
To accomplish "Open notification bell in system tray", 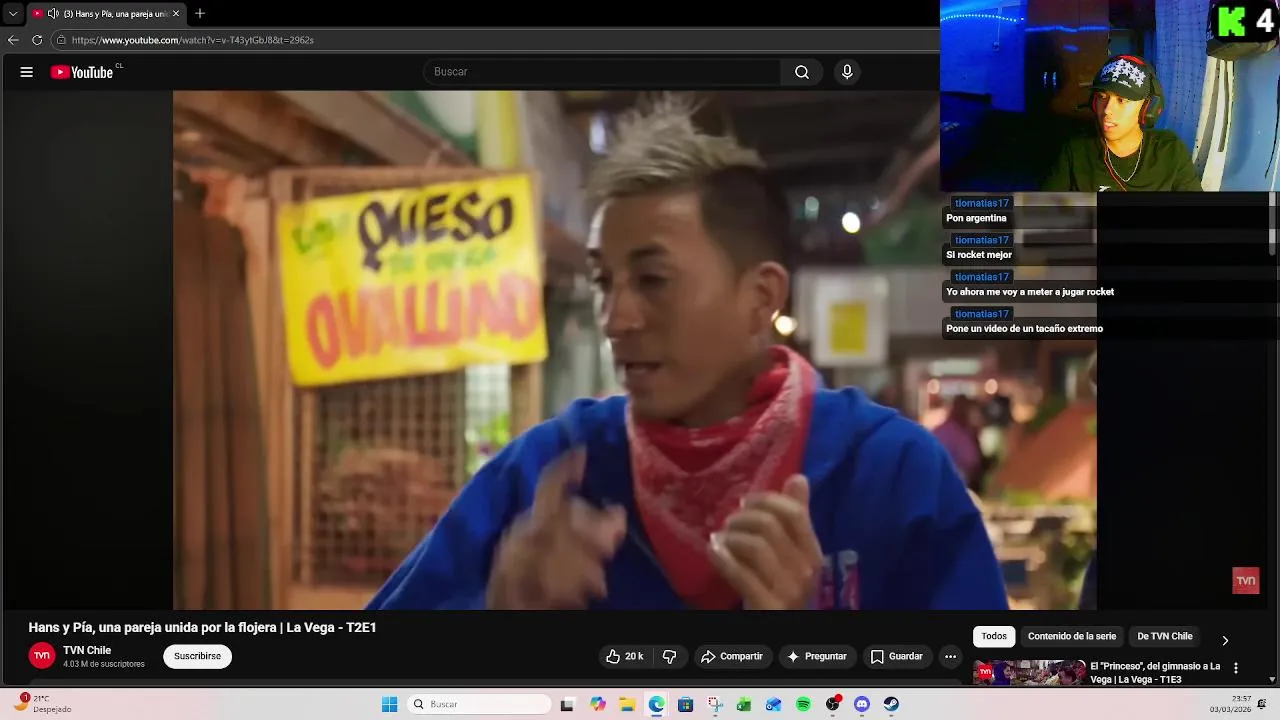I will pyautogui.click(x=1261, y=704).
